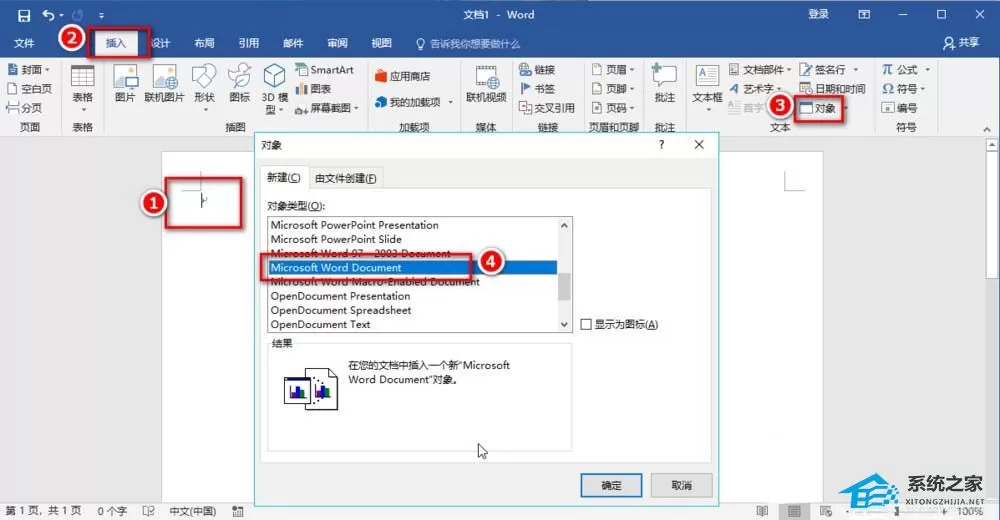
Task: Open the undo history dropdown arrow
Action: click(62, 15)
